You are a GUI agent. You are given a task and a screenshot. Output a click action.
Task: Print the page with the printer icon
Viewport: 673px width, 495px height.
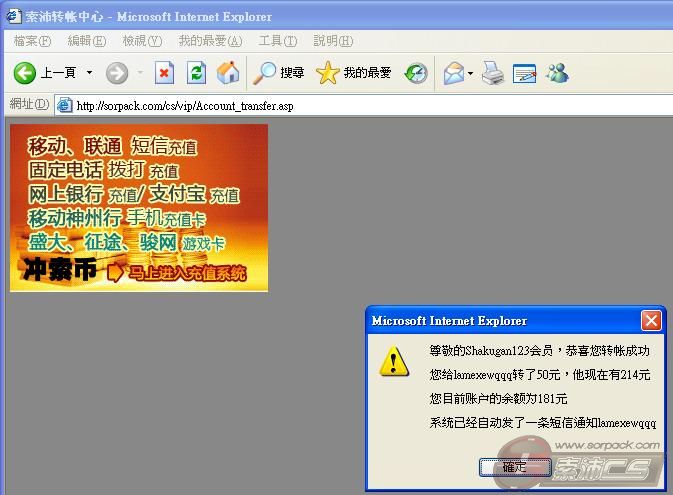click(492, 73)
